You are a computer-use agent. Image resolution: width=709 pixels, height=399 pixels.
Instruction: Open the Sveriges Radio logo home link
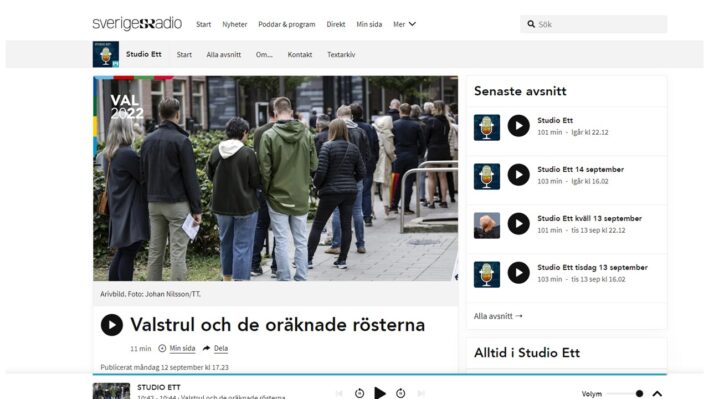pyautogui.click(x=137, y=24)
